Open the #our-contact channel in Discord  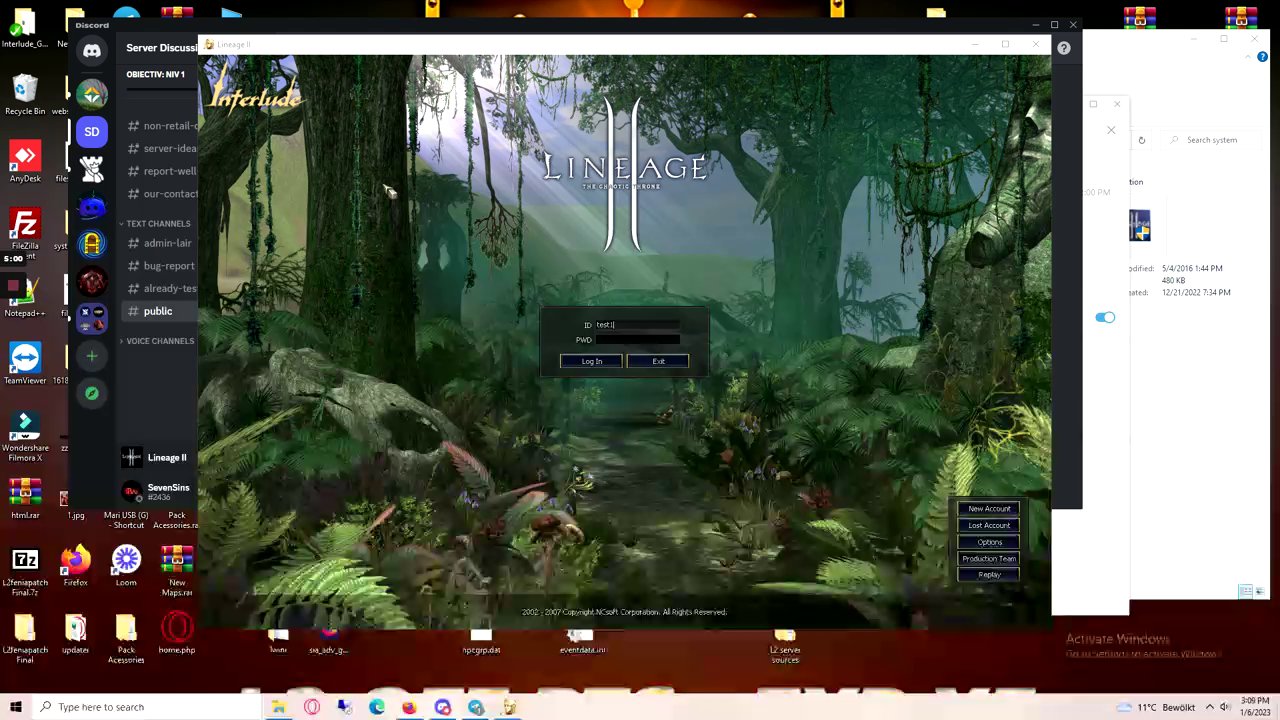pyautogui.click(x=162, y=193)
